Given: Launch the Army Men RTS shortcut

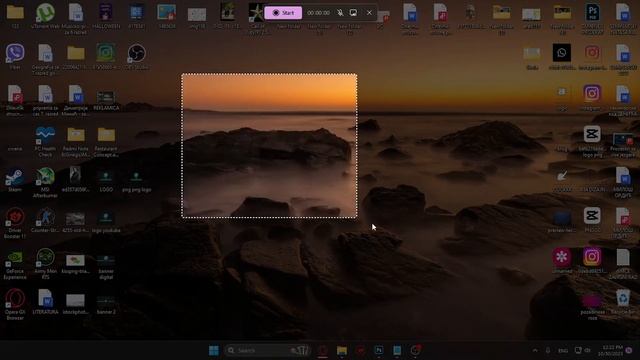Looking at the screenshot, I should pos(45,264).
